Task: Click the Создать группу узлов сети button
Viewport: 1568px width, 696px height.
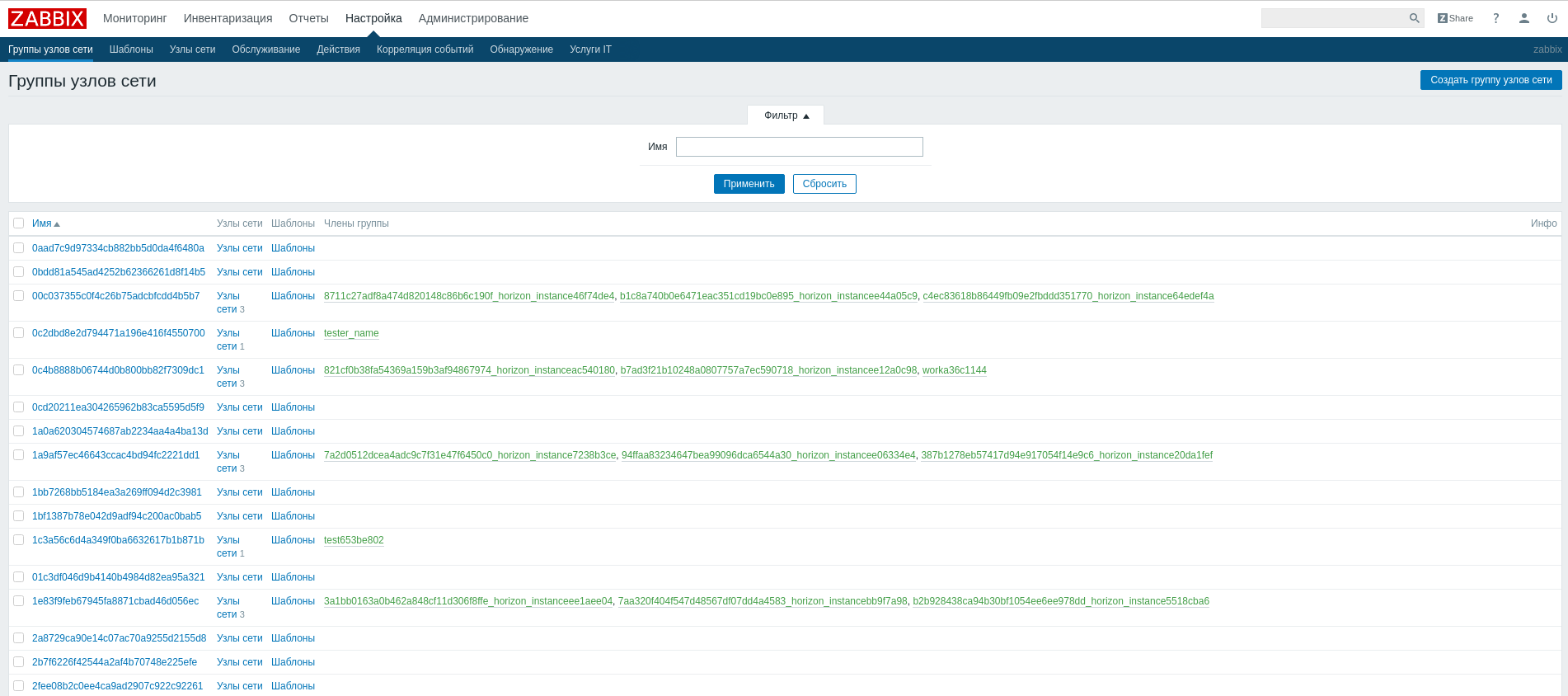Action: tap(1491, 80)
